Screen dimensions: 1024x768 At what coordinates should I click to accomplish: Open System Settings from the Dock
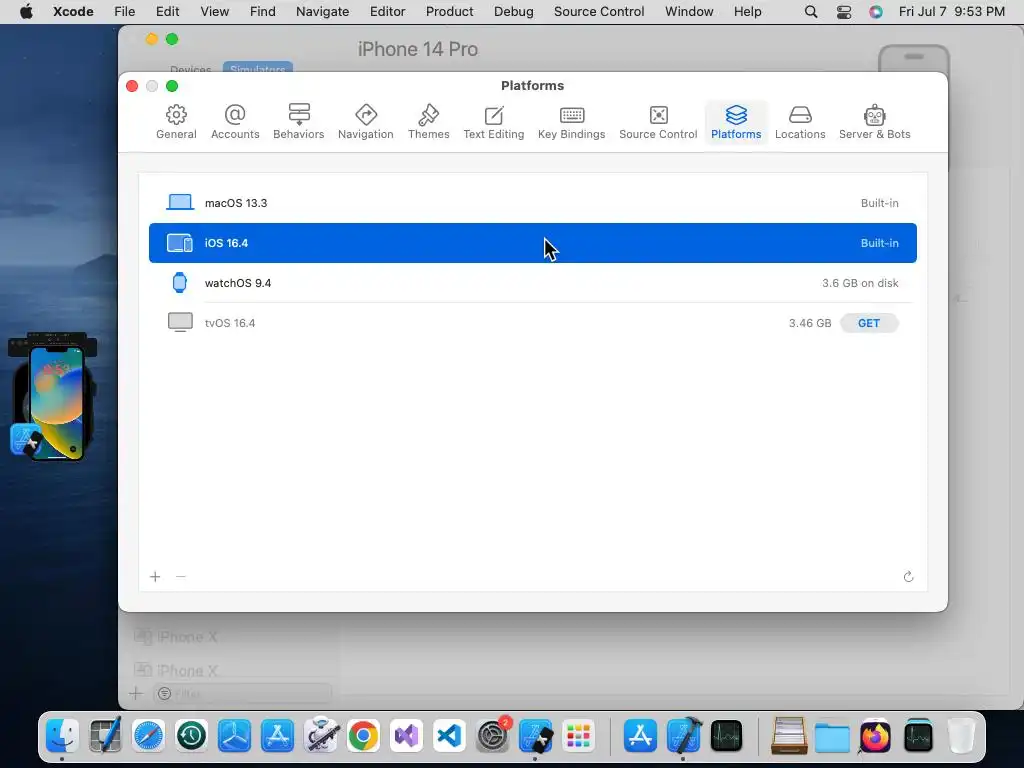tap(492, 736)
